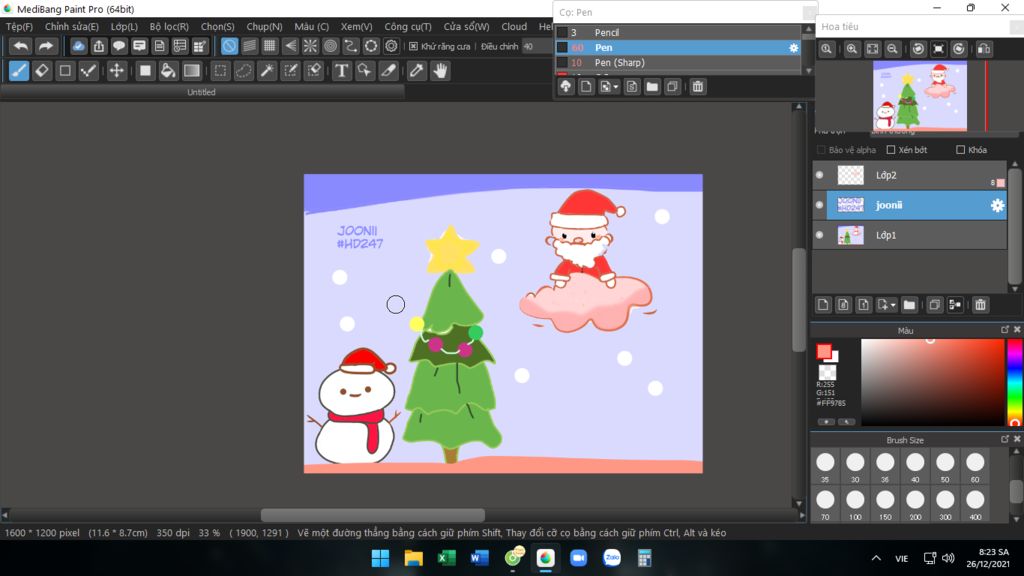Viewport: 1024px width, 576px height.
Task: Select the Brush tool in the toolbar
Action: click(x=19, y=71)
